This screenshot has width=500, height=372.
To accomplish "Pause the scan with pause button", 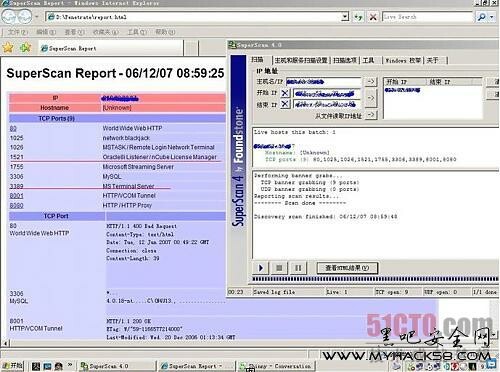I will 298,268.
